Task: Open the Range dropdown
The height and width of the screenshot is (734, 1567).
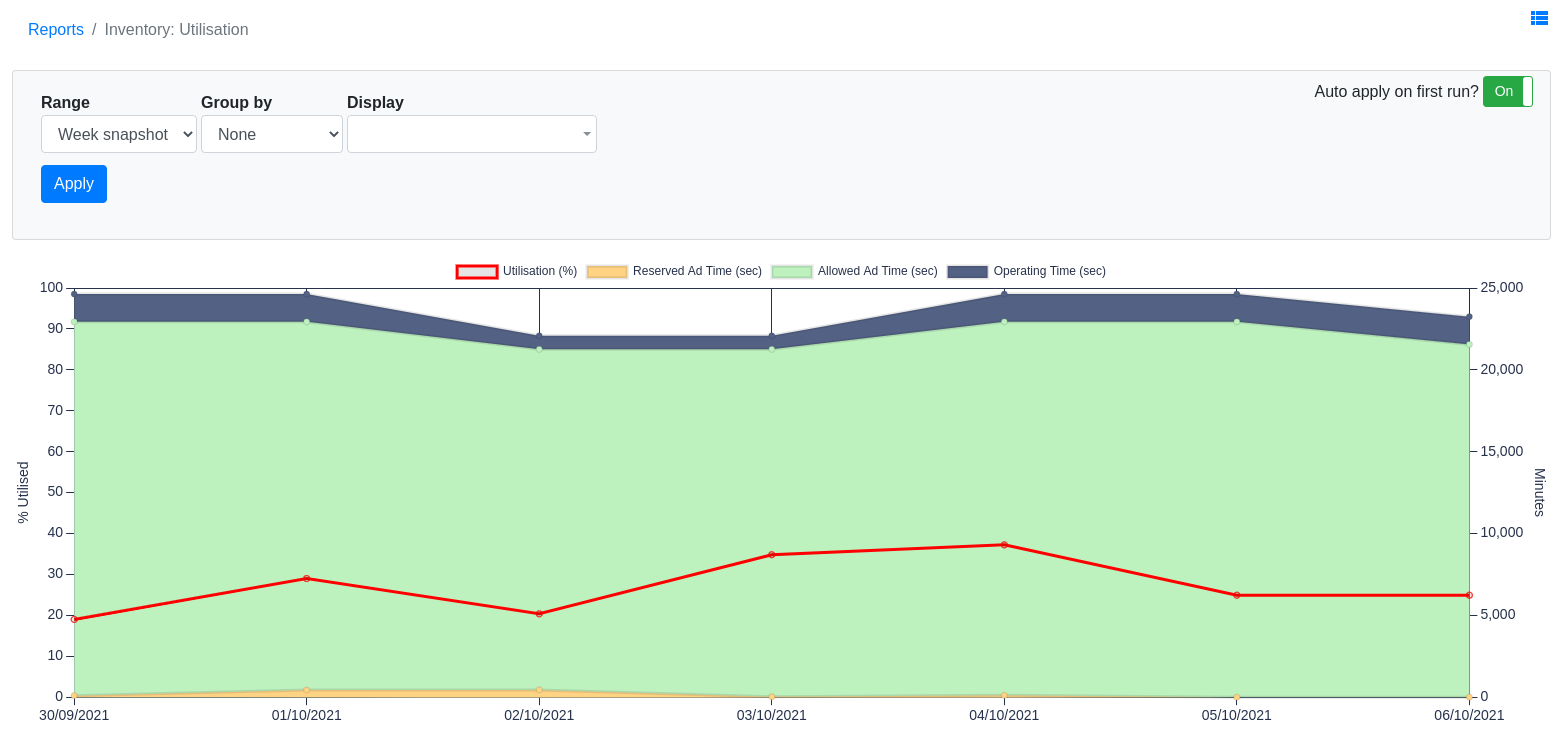Action: click(119, 134)
